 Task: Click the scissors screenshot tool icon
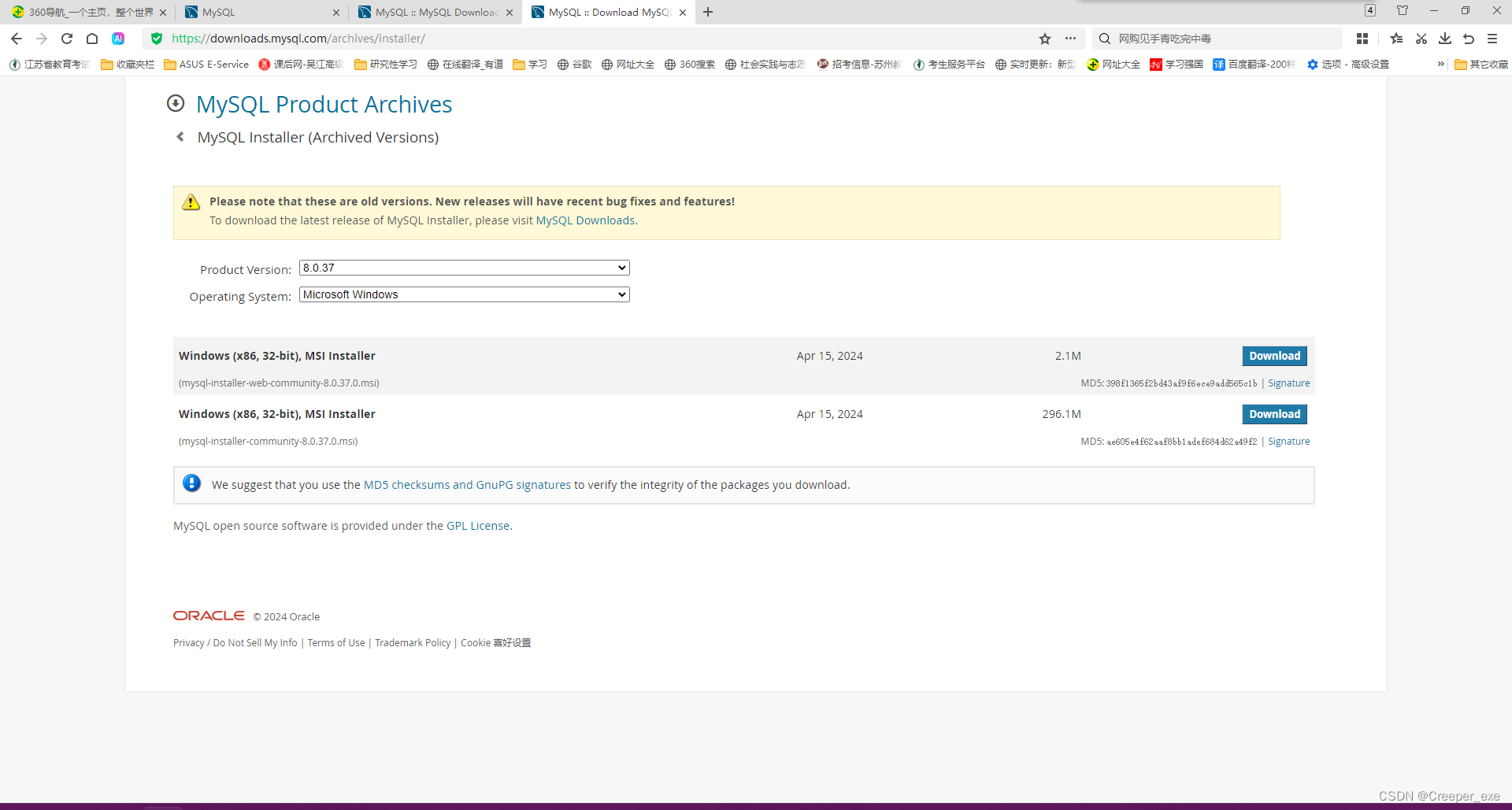point(1421,39)
